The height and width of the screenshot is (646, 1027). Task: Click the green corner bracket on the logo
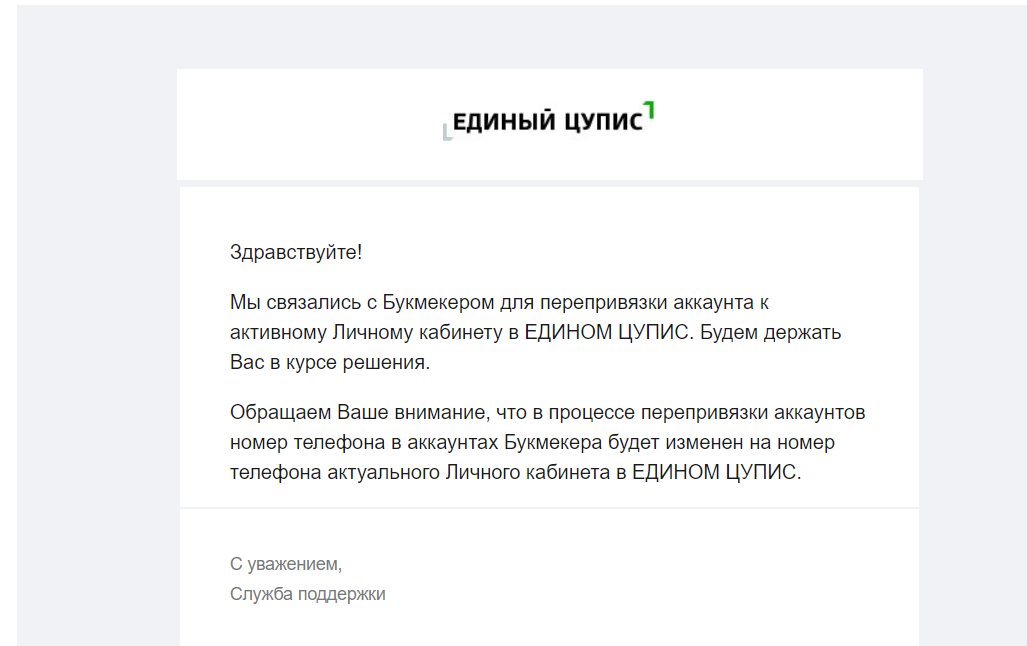tap(650, 108)
